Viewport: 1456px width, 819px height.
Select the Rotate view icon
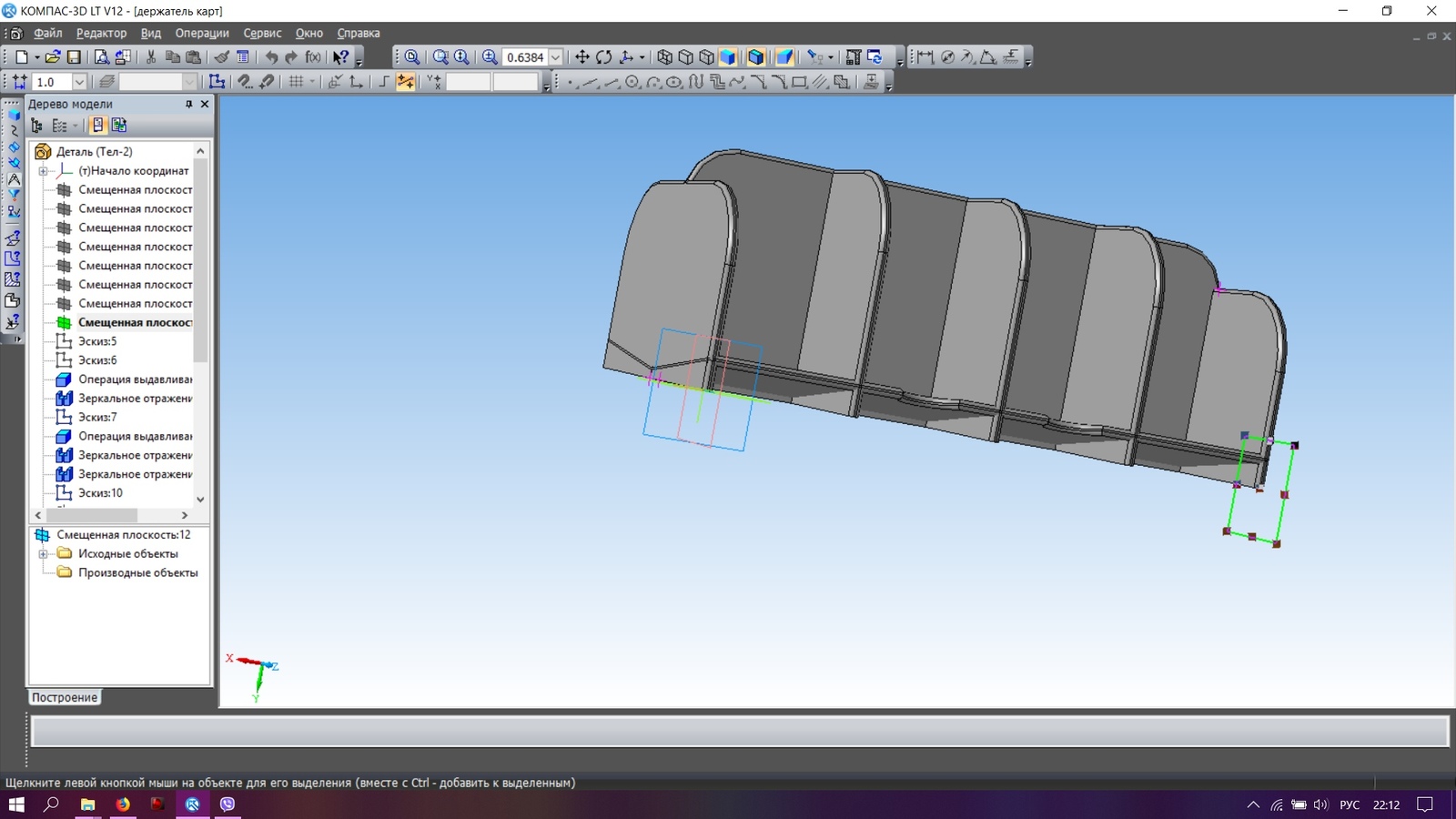click(x=603, y=56)
